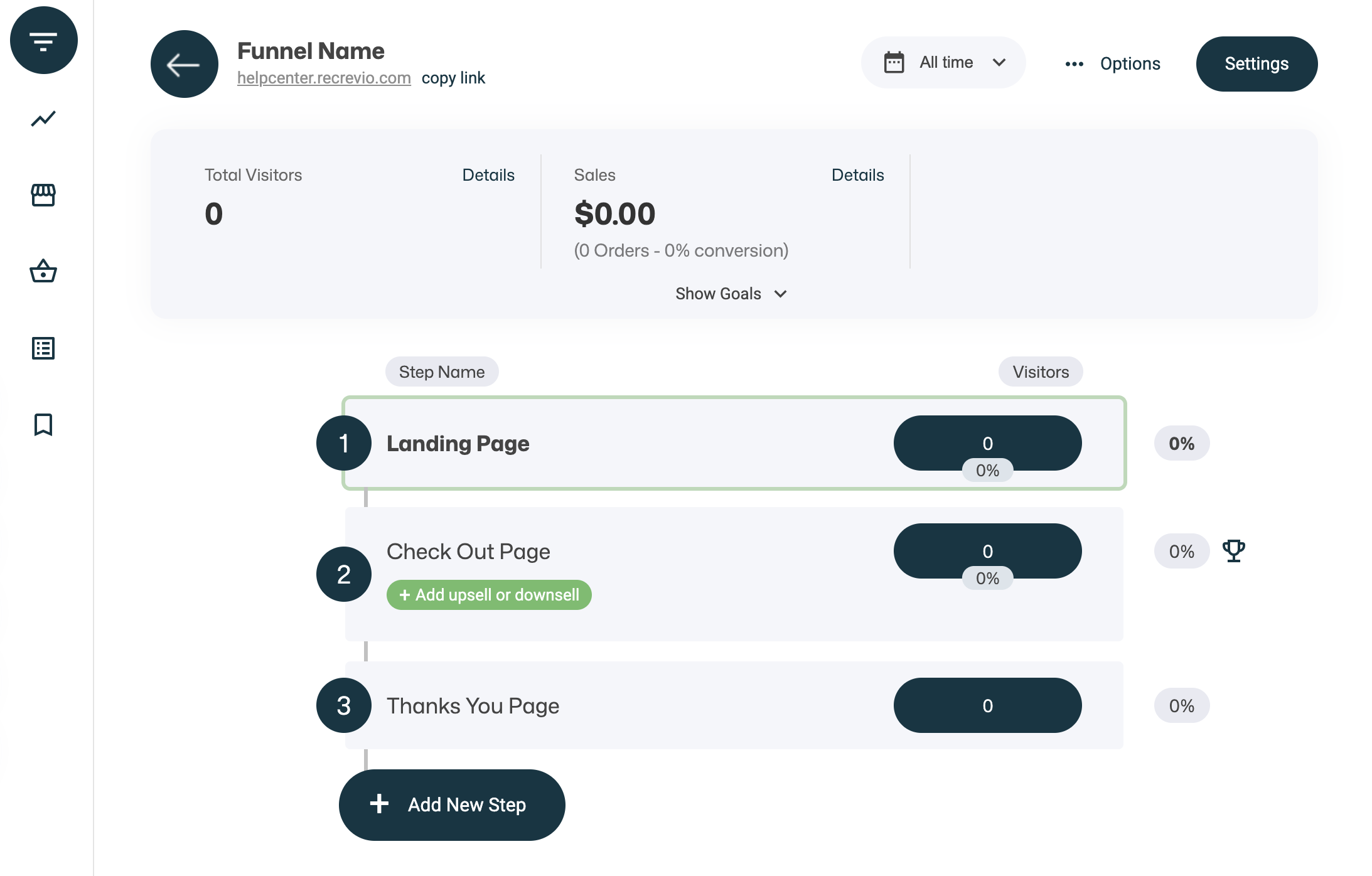Expand Show Goals section
Viewport: 1372px width, 876px height.
[x=731, y=294]
